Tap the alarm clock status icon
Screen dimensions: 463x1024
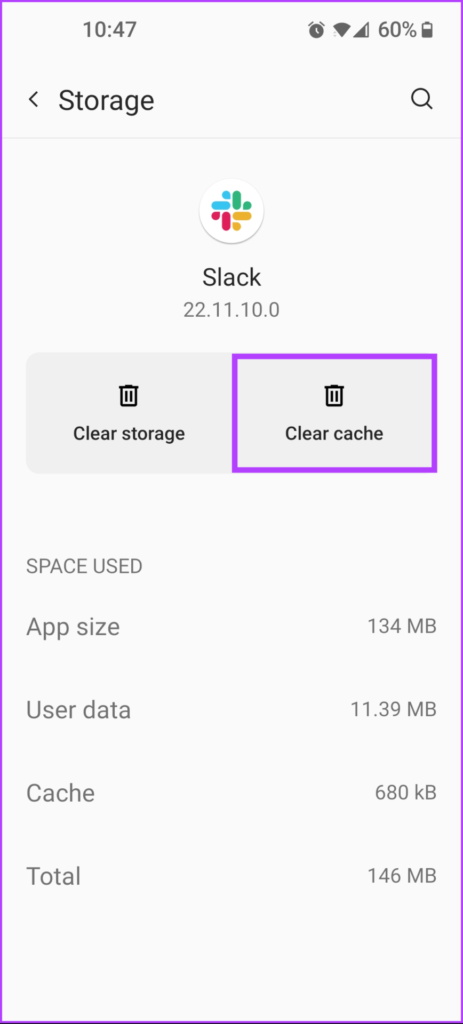point(316,30)
